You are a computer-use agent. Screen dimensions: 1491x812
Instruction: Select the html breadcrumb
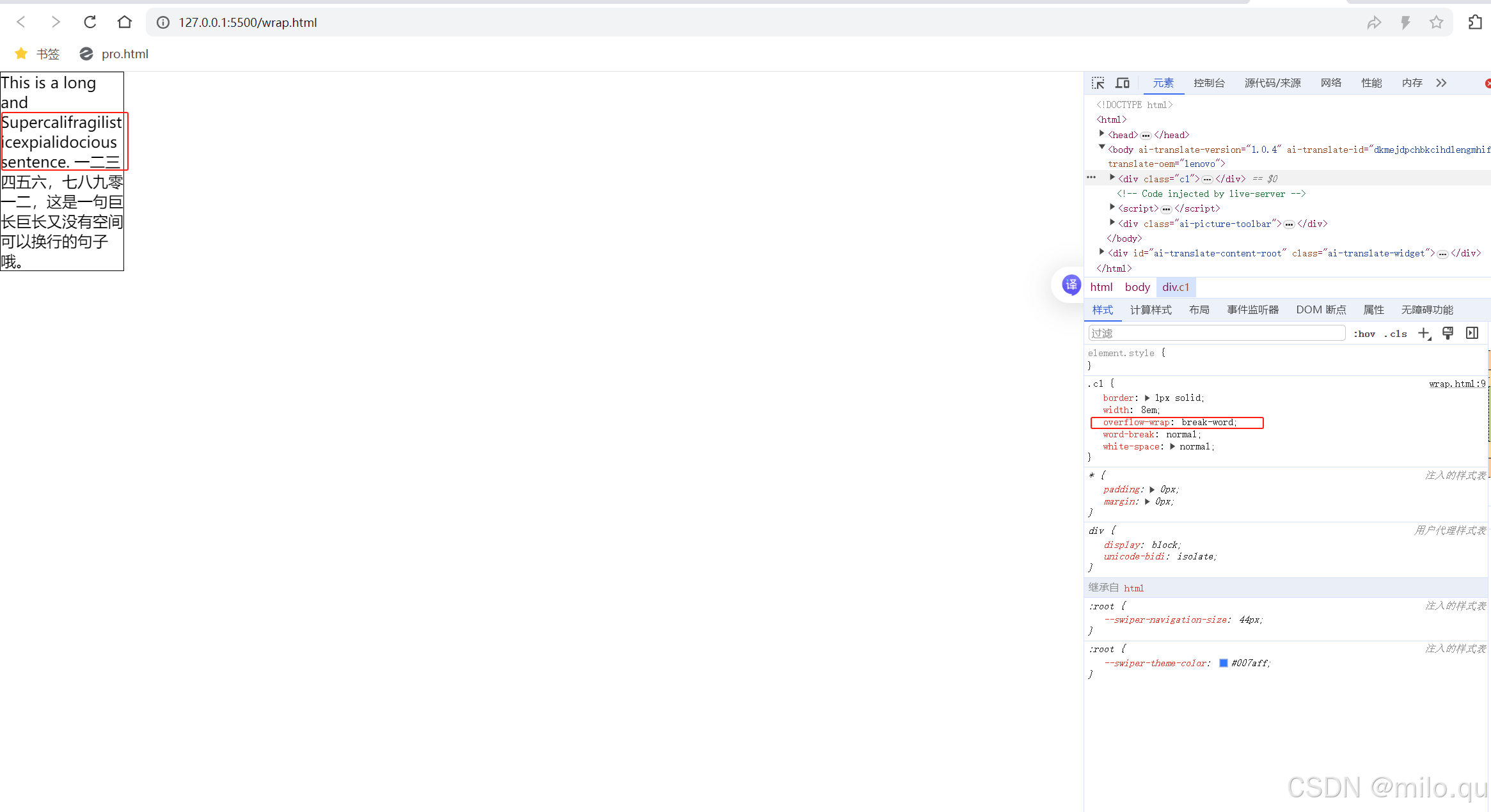[x=1101, y=288]
